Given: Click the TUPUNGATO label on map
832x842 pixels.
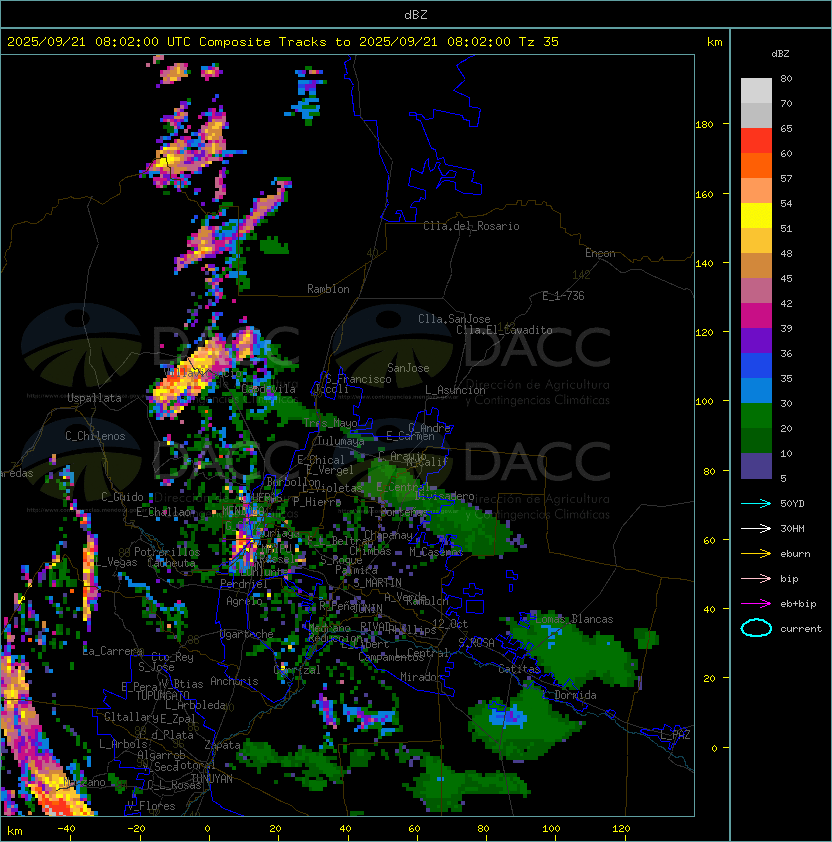Looking at the screenshot, I should click(162, 695).
